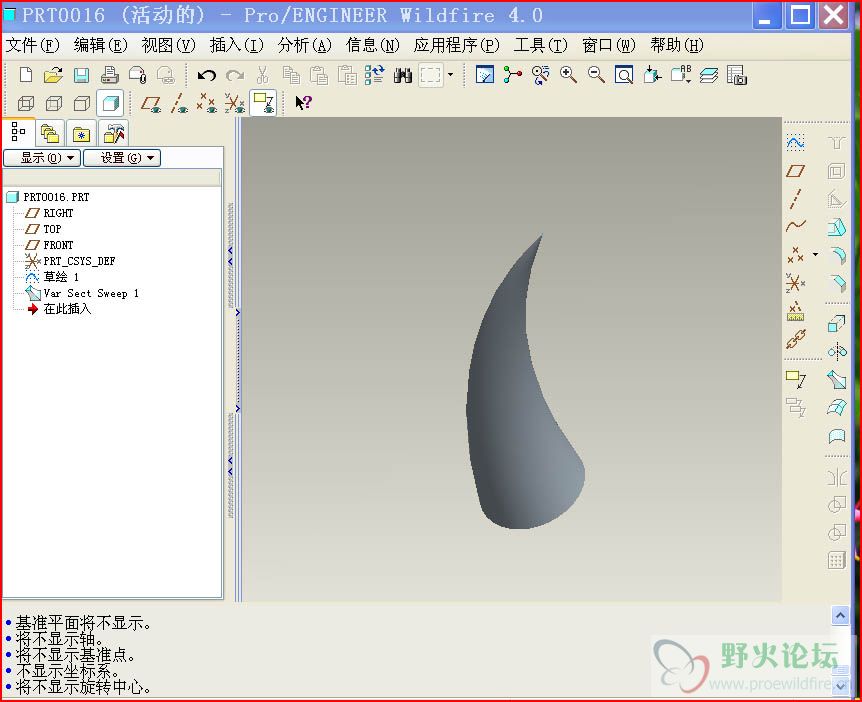This screenshot has height=702, width=862.
Task: Open a file with the folder icon
Action: click(53, 75)
